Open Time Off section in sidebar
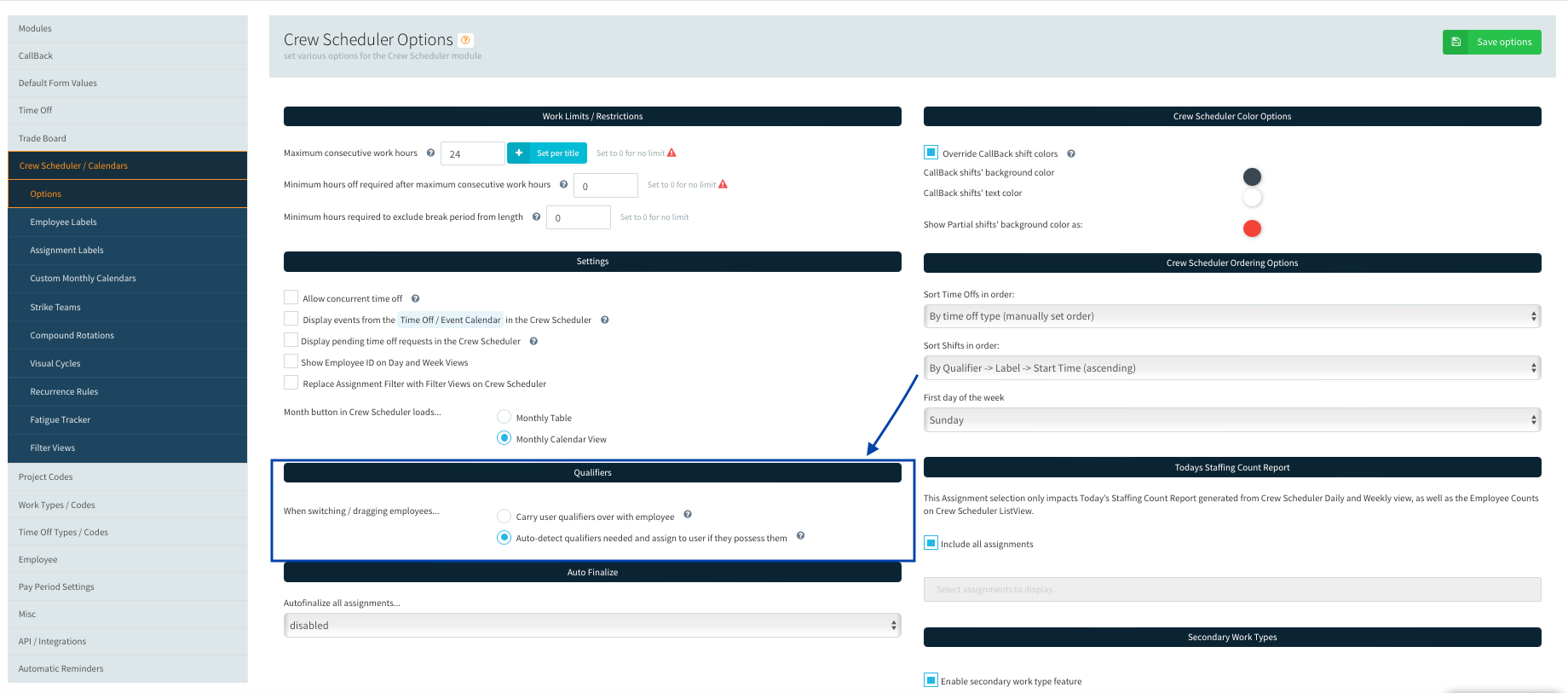This screenshot has width=1568, height=693. click(128, 111)
